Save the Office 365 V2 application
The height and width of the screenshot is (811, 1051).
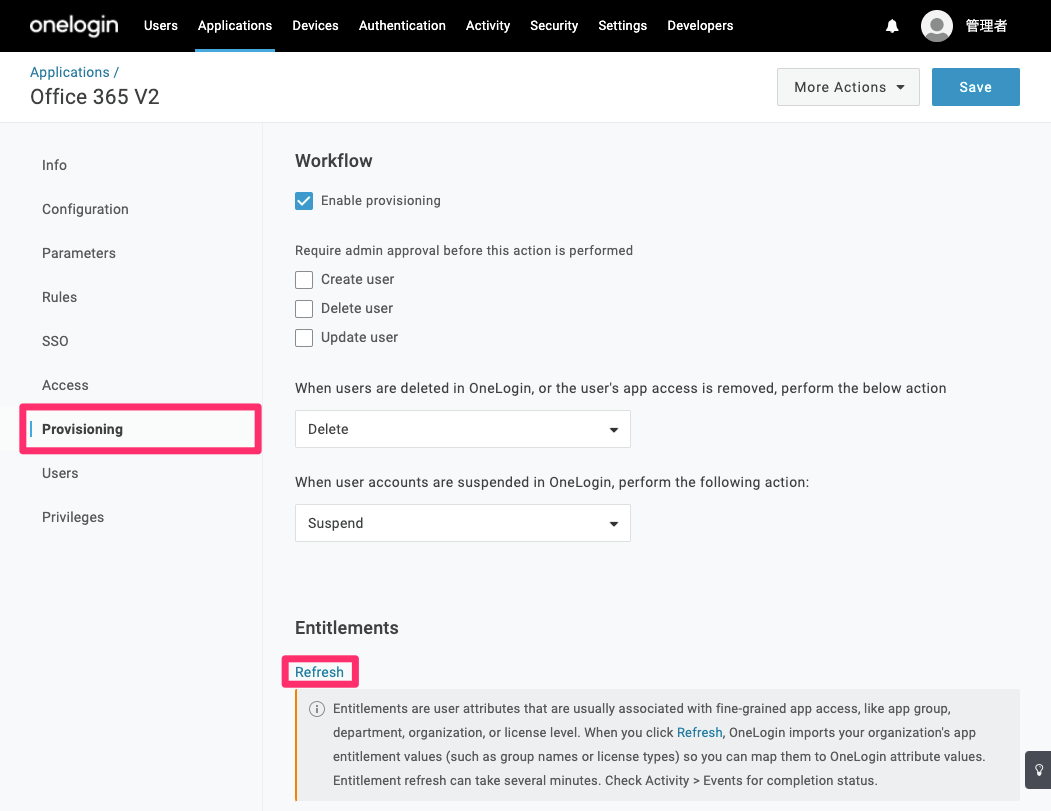tap(975, 87)
